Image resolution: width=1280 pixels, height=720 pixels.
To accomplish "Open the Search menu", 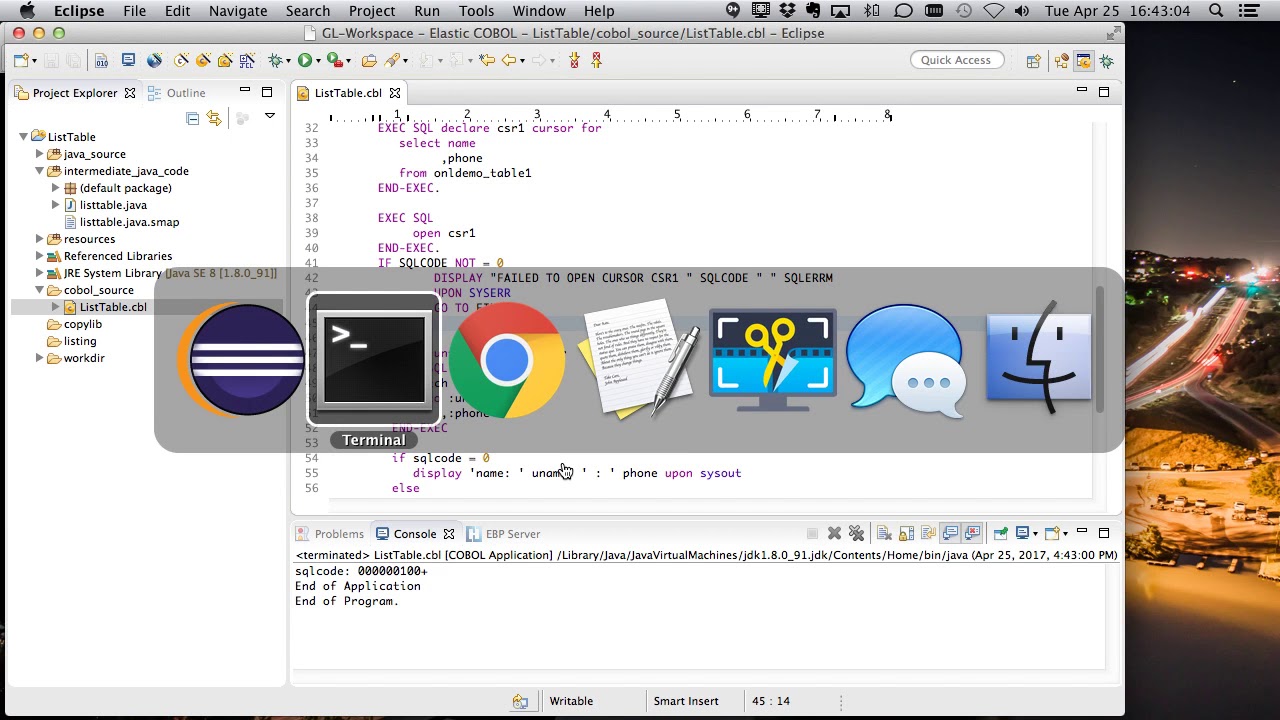I will (308, 11).
